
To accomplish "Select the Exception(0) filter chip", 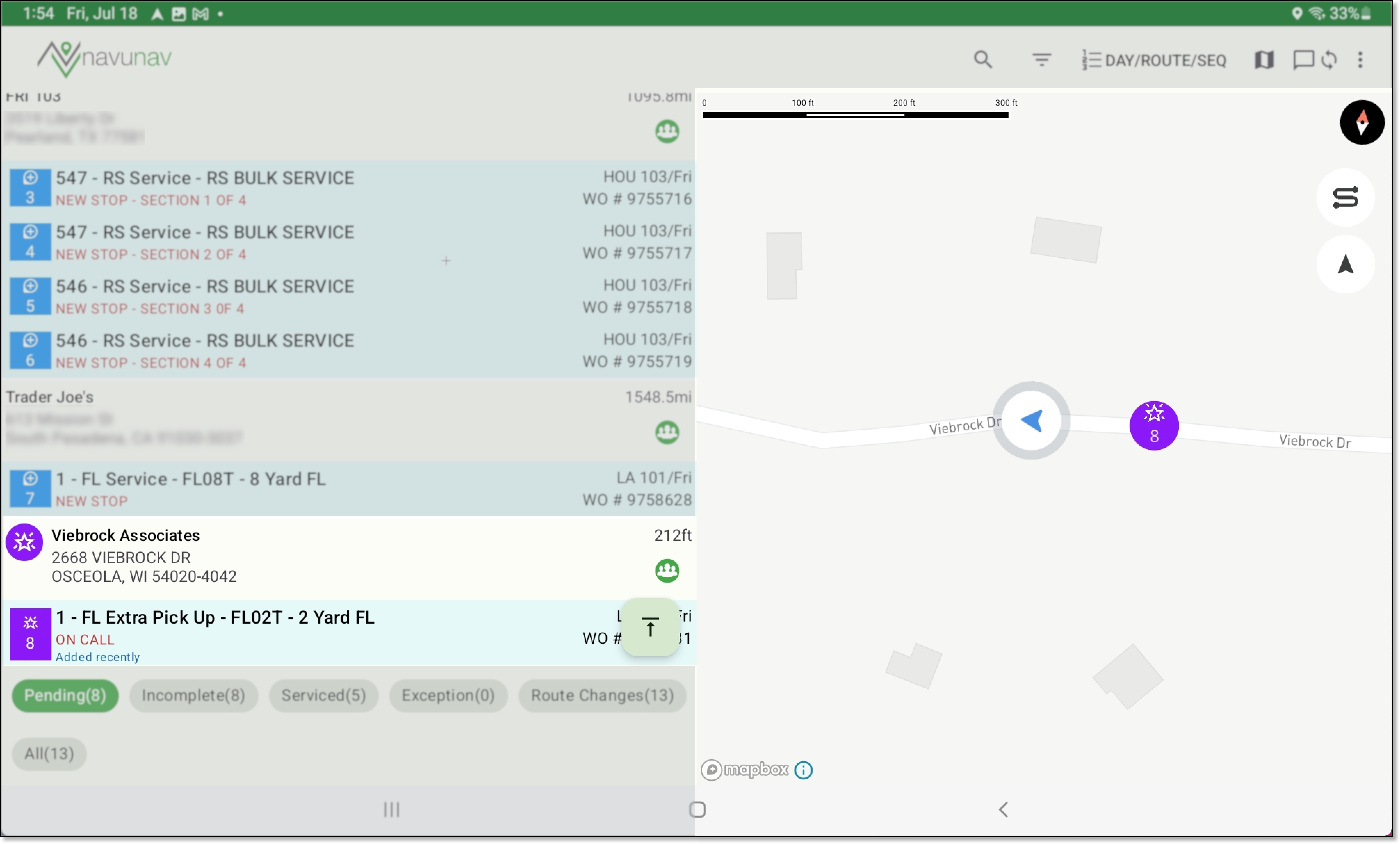I will tap(448, 695).
